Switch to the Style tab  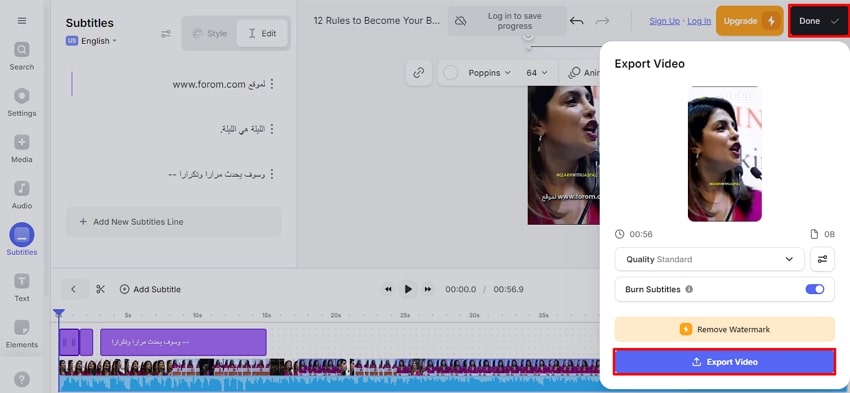(210, 34)
